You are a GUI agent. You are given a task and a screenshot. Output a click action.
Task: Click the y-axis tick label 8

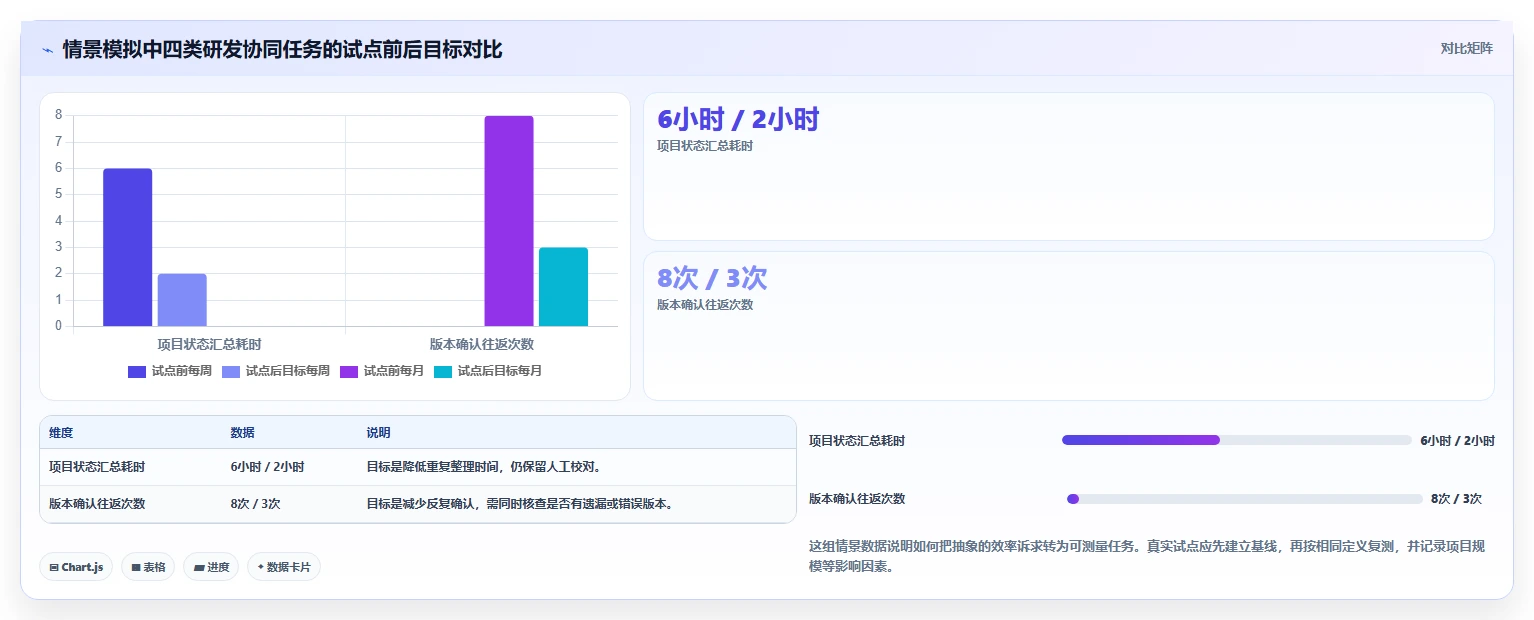tap(58, 115)
